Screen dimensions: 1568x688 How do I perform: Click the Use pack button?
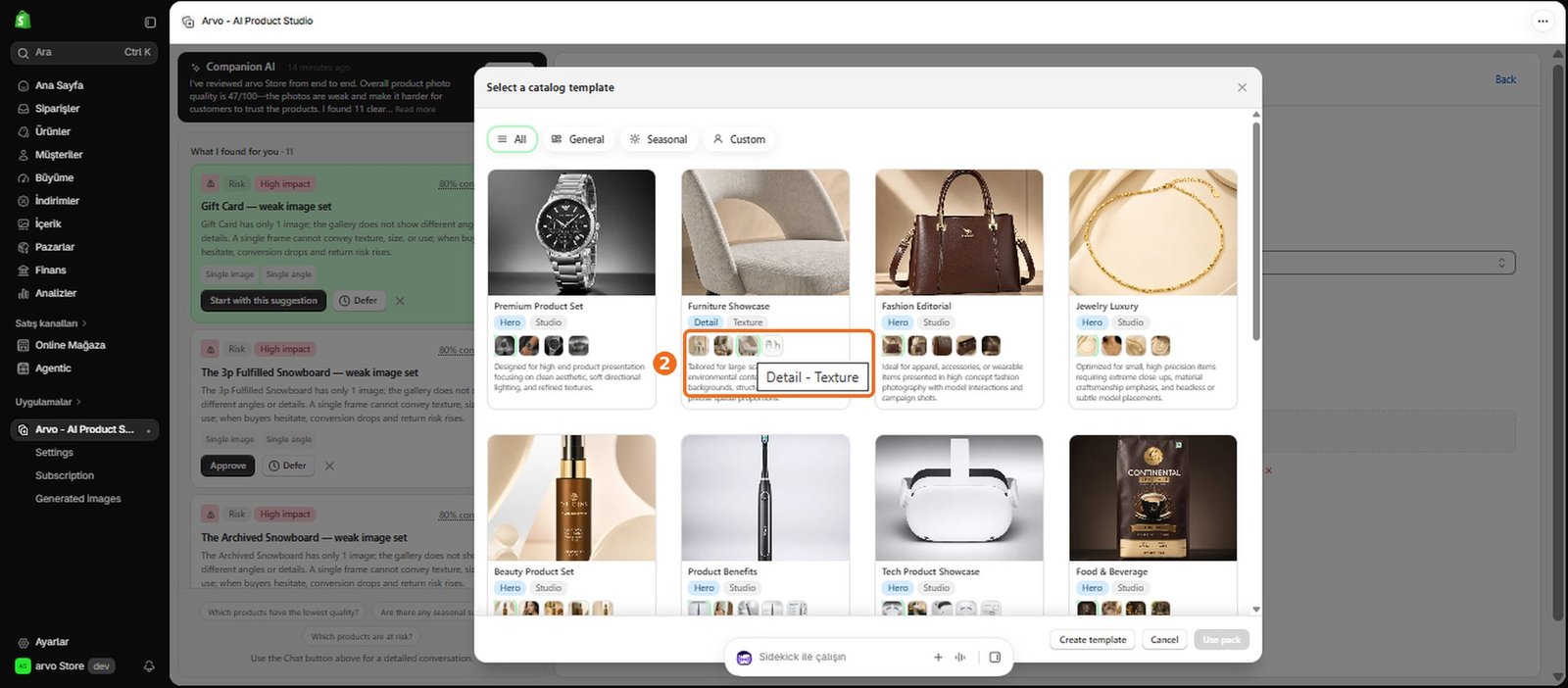pyautogui.click(x=1221, y=640)
